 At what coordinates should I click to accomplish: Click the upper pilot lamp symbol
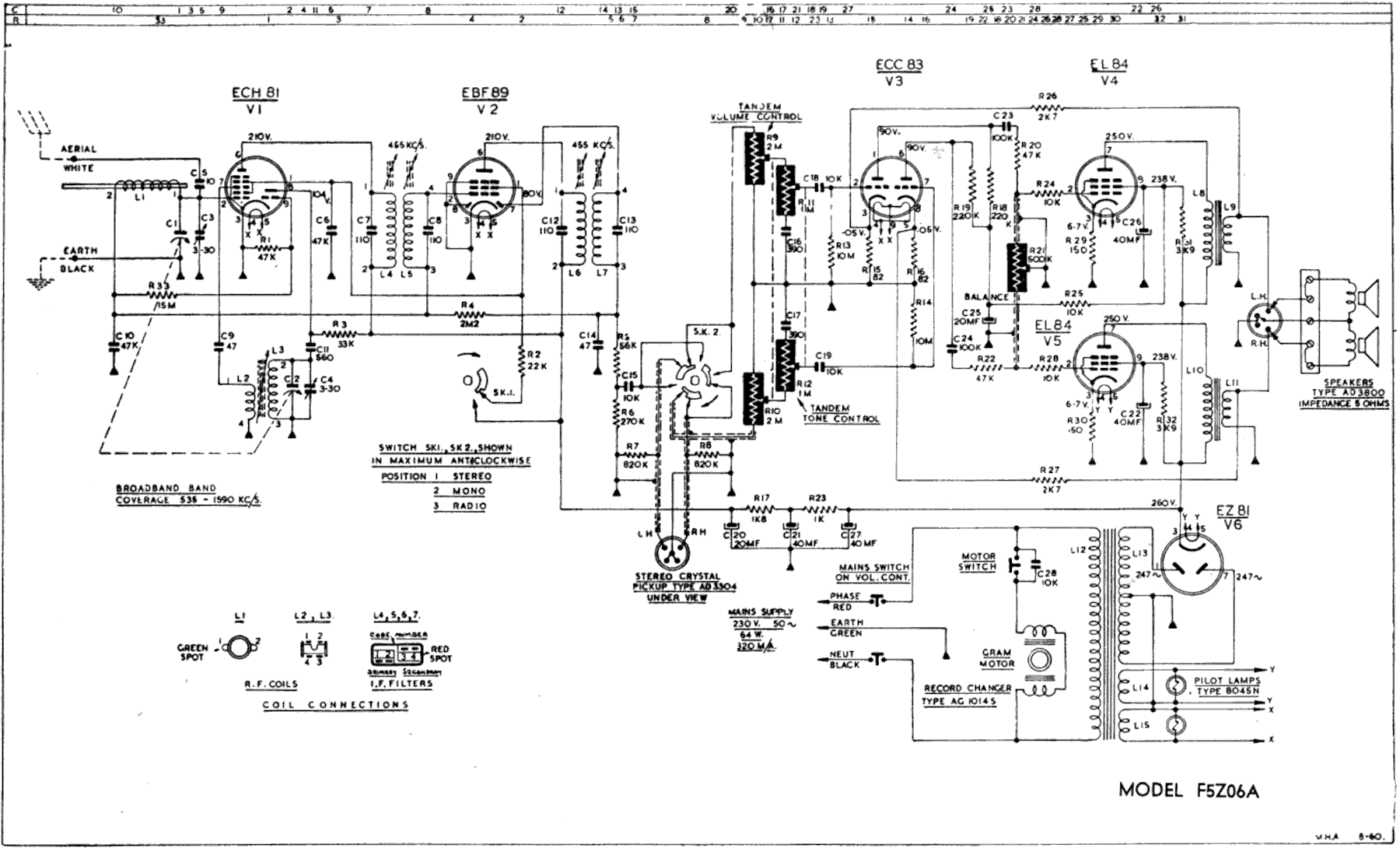1178,685
